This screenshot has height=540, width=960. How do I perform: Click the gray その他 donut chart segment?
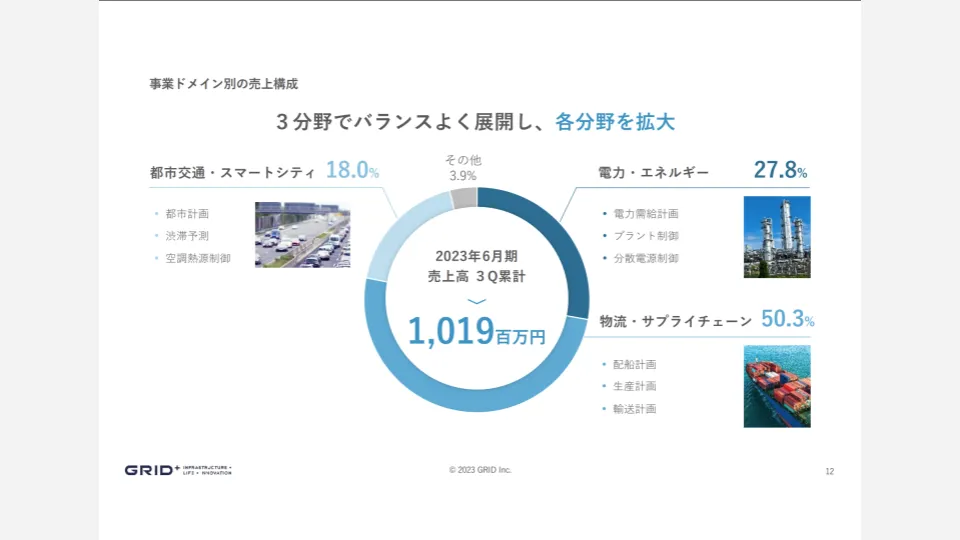(x=463, y=197)
